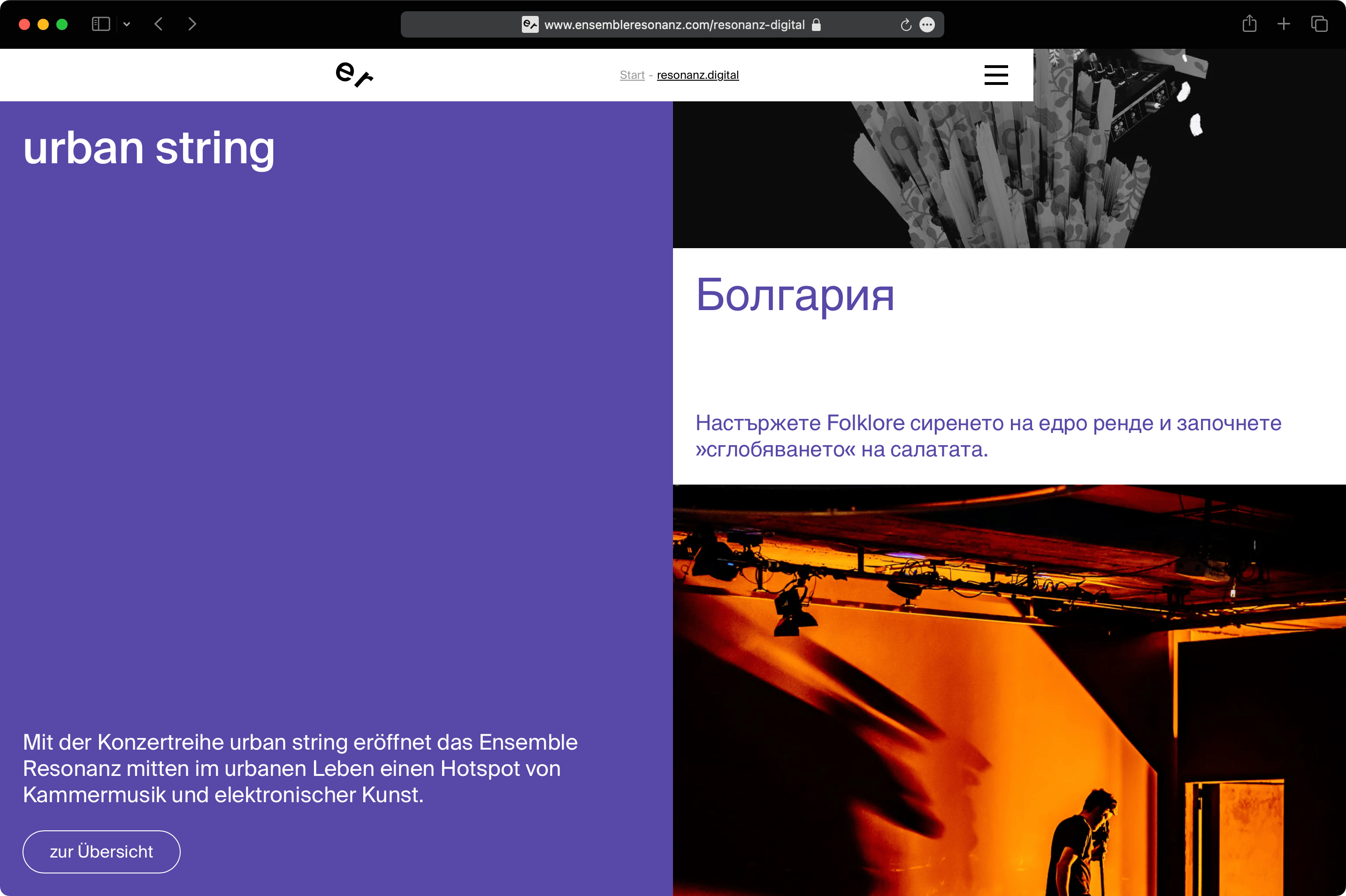The width and height of the screenshot is (1346, 896).
Task: Click the Ensemble Resonanz 'er' logo
Action: pos(354,75)
